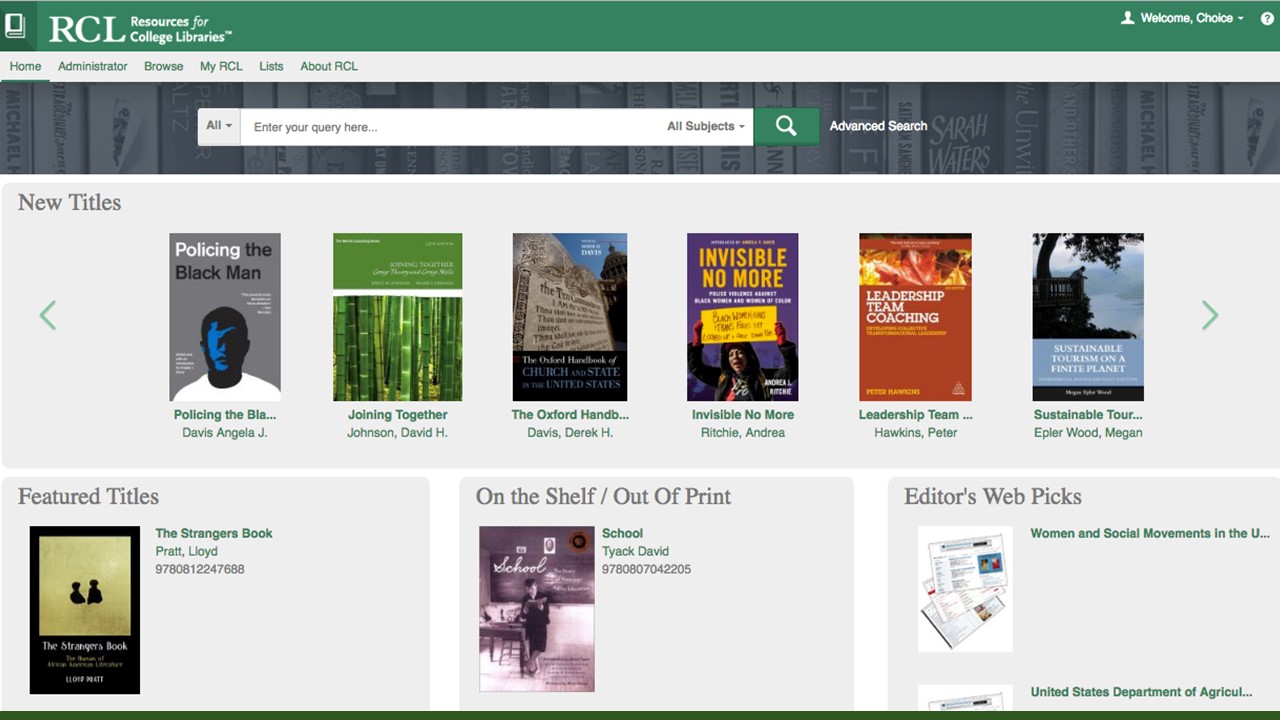Image resolution: width=1280 pixels, height=720 pixels.
Task: Click the Policing the Black Man cover
Action: pyautogui.click(x=225, y=317)
